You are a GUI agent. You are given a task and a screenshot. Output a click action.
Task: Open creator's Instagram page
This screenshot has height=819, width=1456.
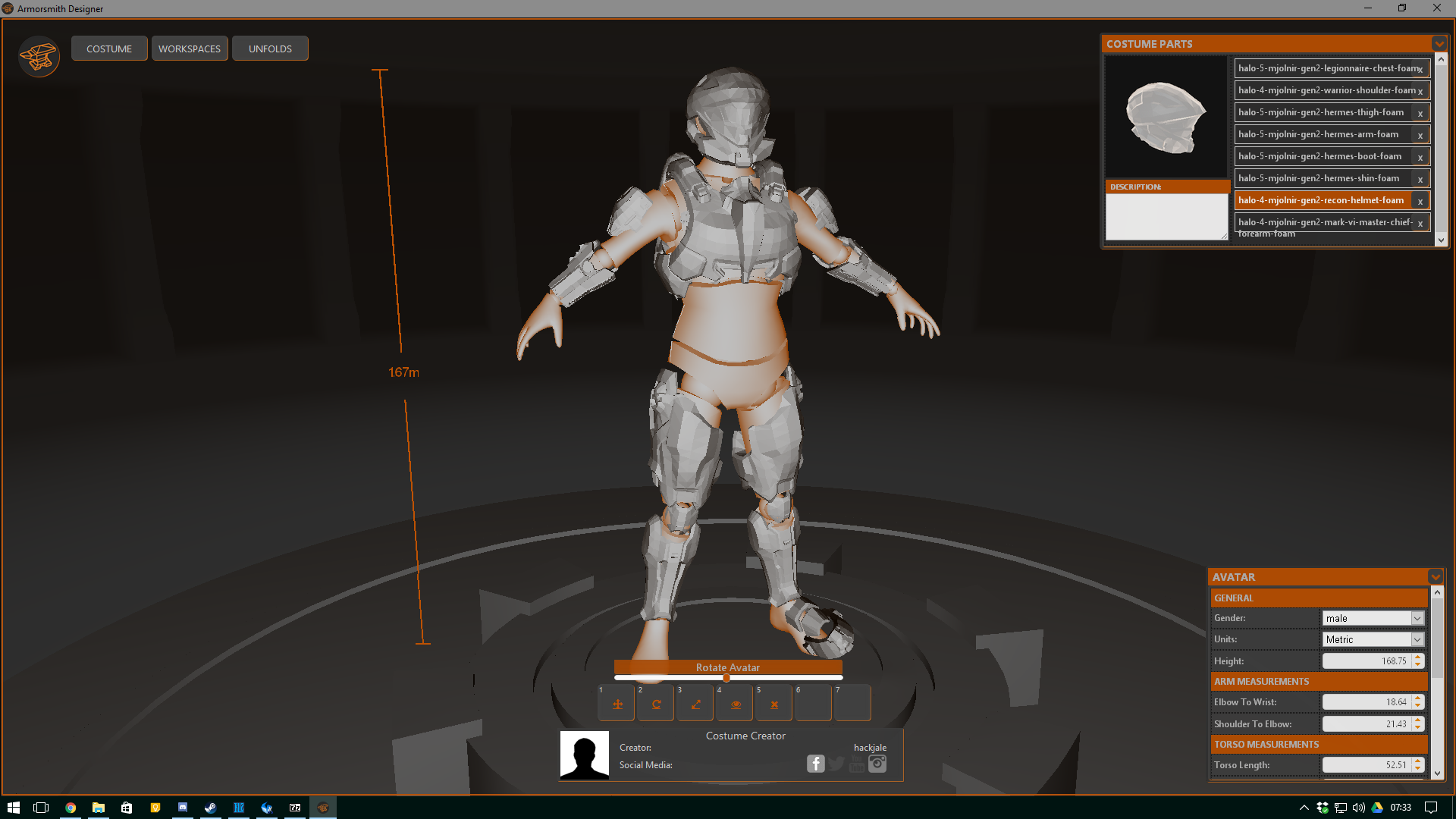(x=877, y=764)
